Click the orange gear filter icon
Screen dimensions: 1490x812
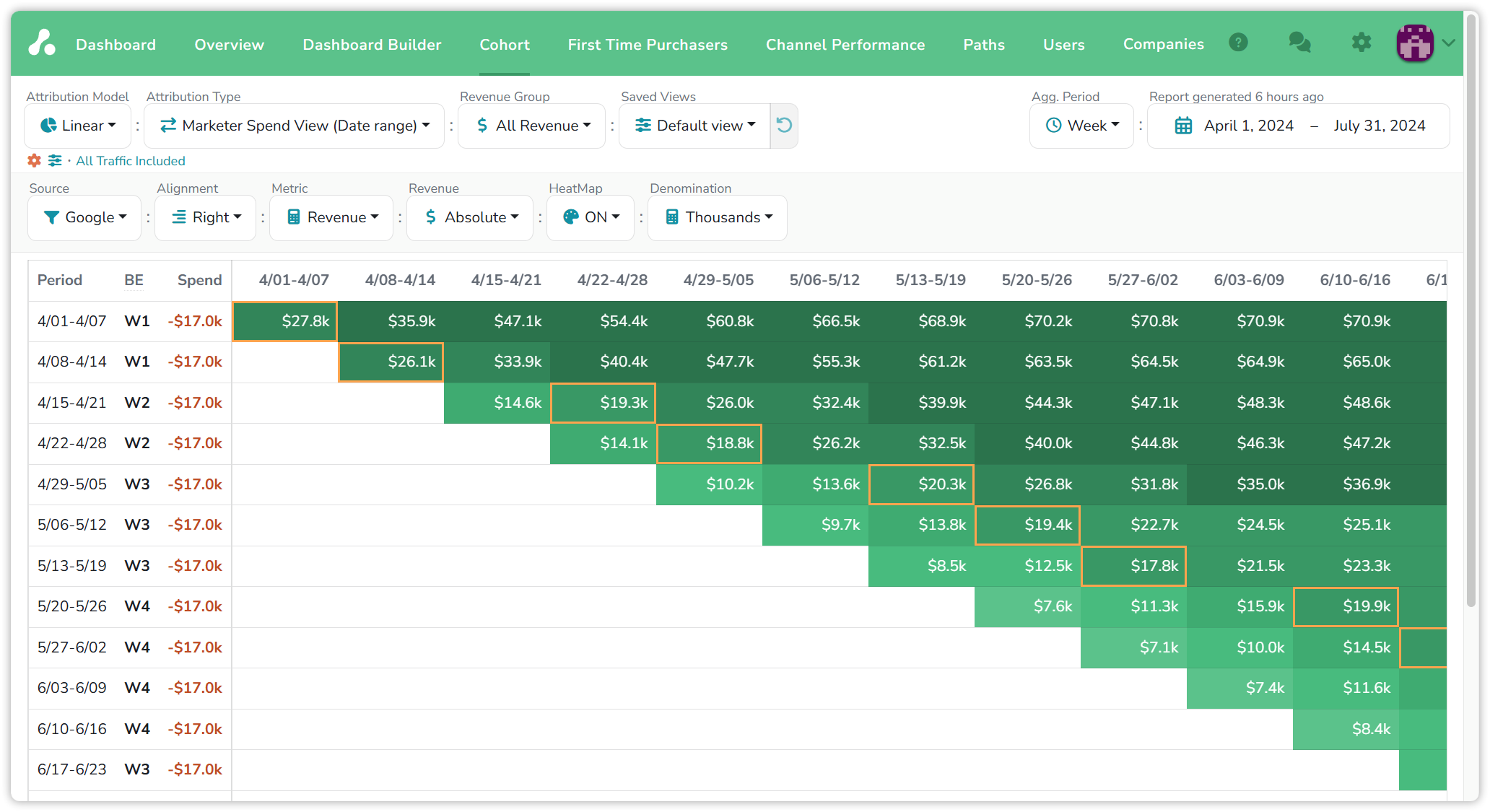click(34, 160)
